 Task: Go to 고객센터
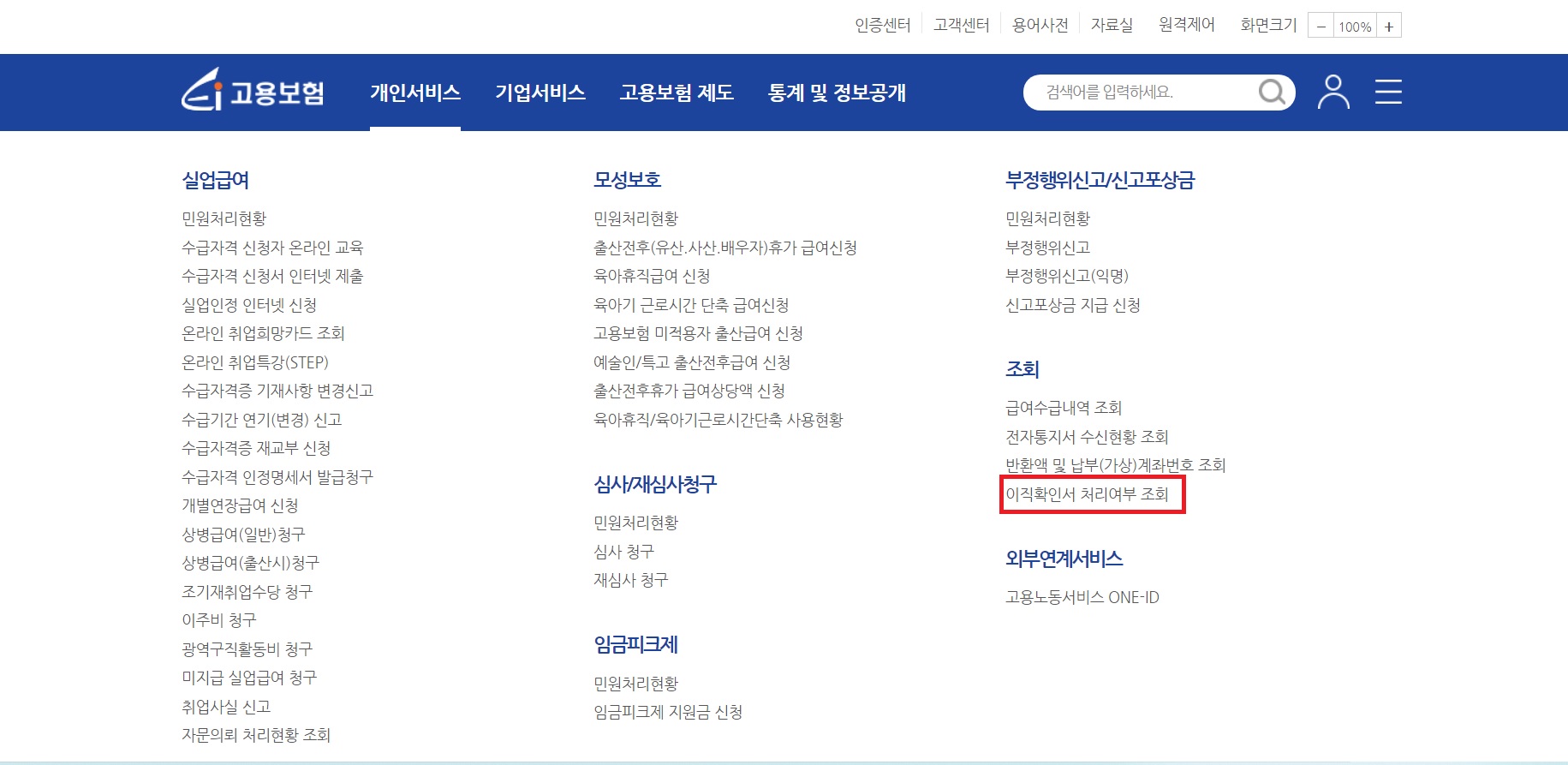pyautogui.click(x=961, y=26)
